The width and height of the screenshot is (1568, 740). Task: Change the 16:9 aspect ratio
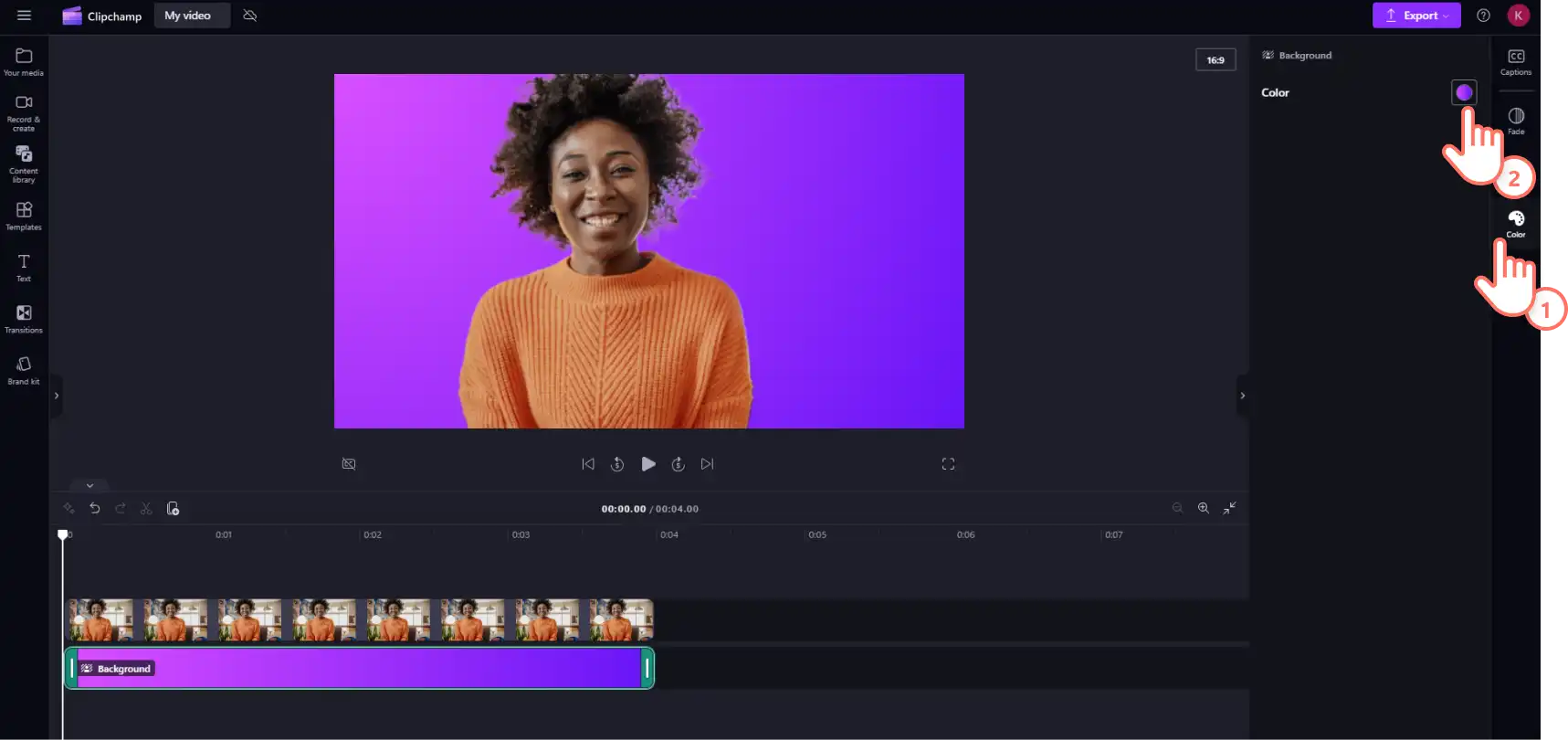point(1215,59)
